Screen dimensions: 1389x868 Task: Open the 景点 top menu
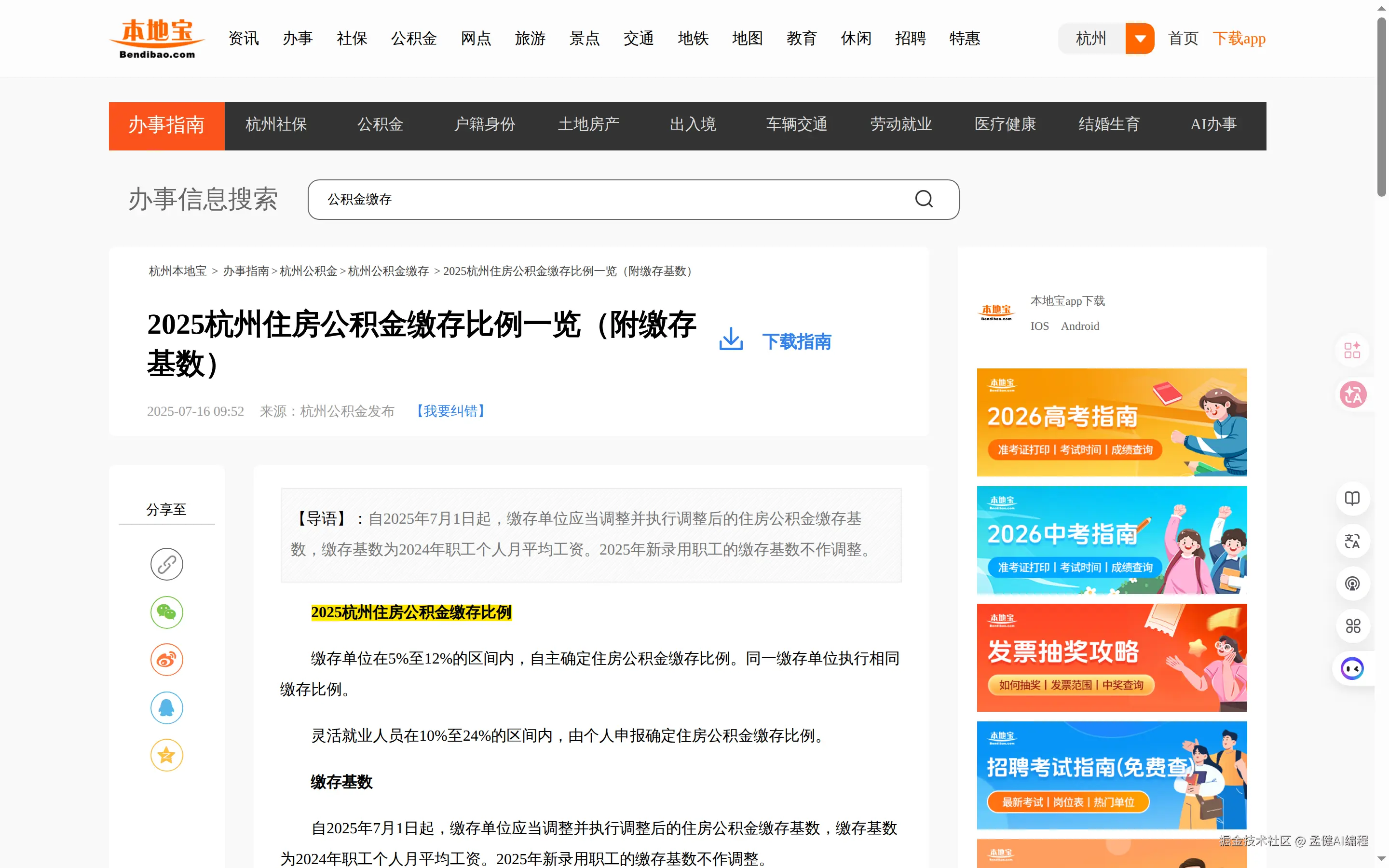[585, 39]
